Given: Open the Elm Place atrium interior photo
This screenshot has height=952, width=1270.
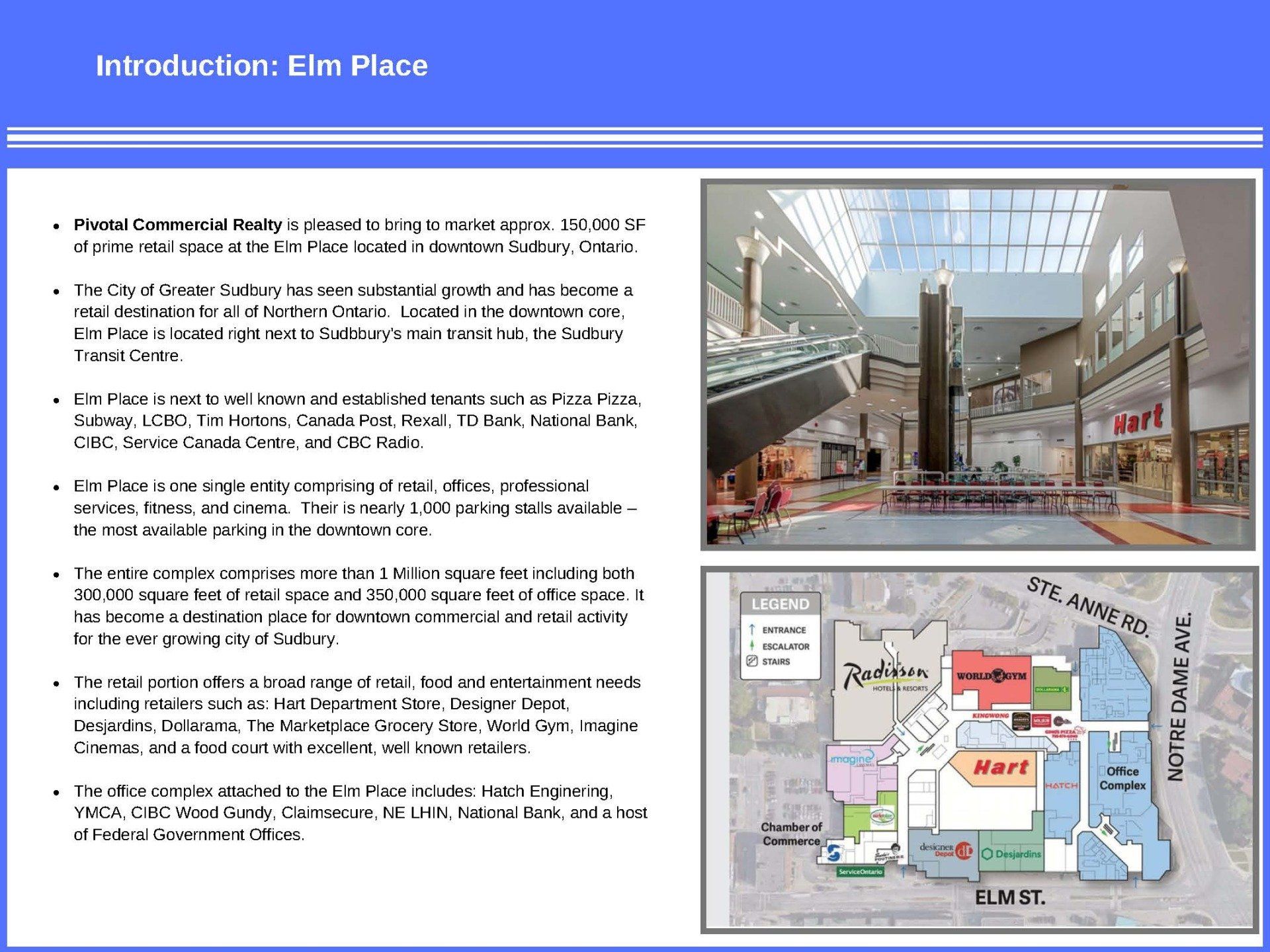Looking at the screenshot, I should (978, 364).
